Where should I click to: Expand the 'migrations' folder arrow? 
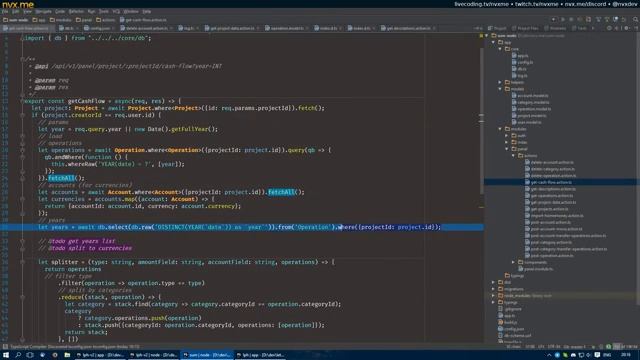(x=493, y=289)
